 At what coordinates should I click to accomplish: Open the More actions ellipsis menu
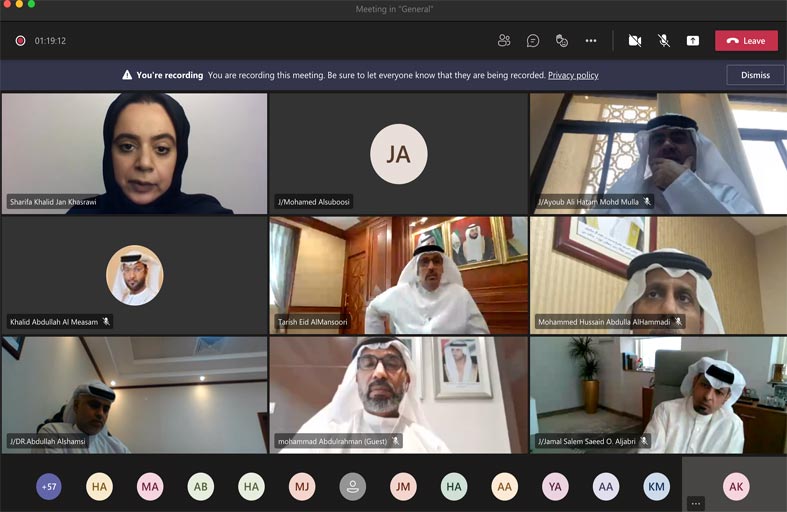pyautogui.click(x=591, y=41)
